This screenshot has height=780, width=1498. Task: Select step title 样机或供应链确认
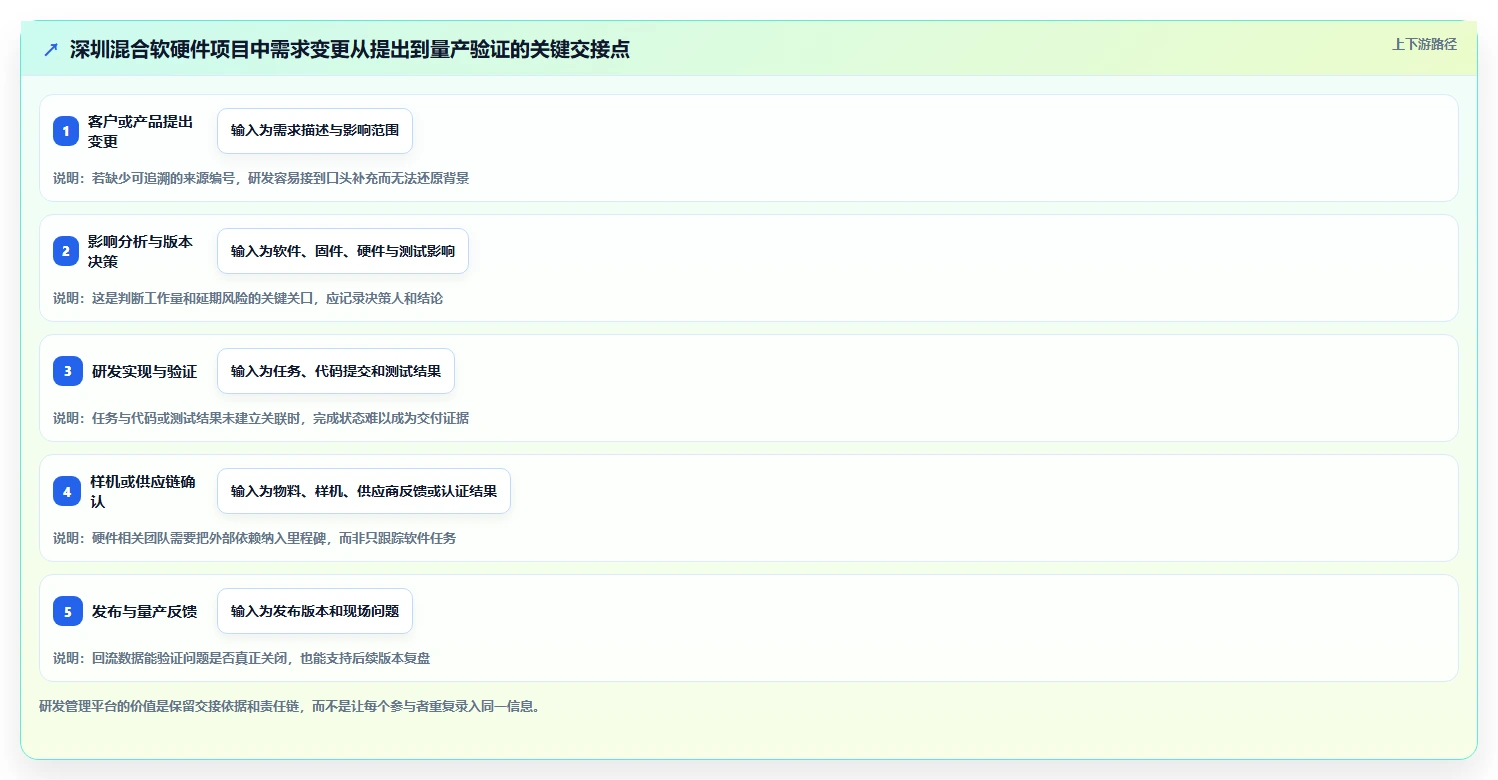pyautogui.click(x=143, y=491)
